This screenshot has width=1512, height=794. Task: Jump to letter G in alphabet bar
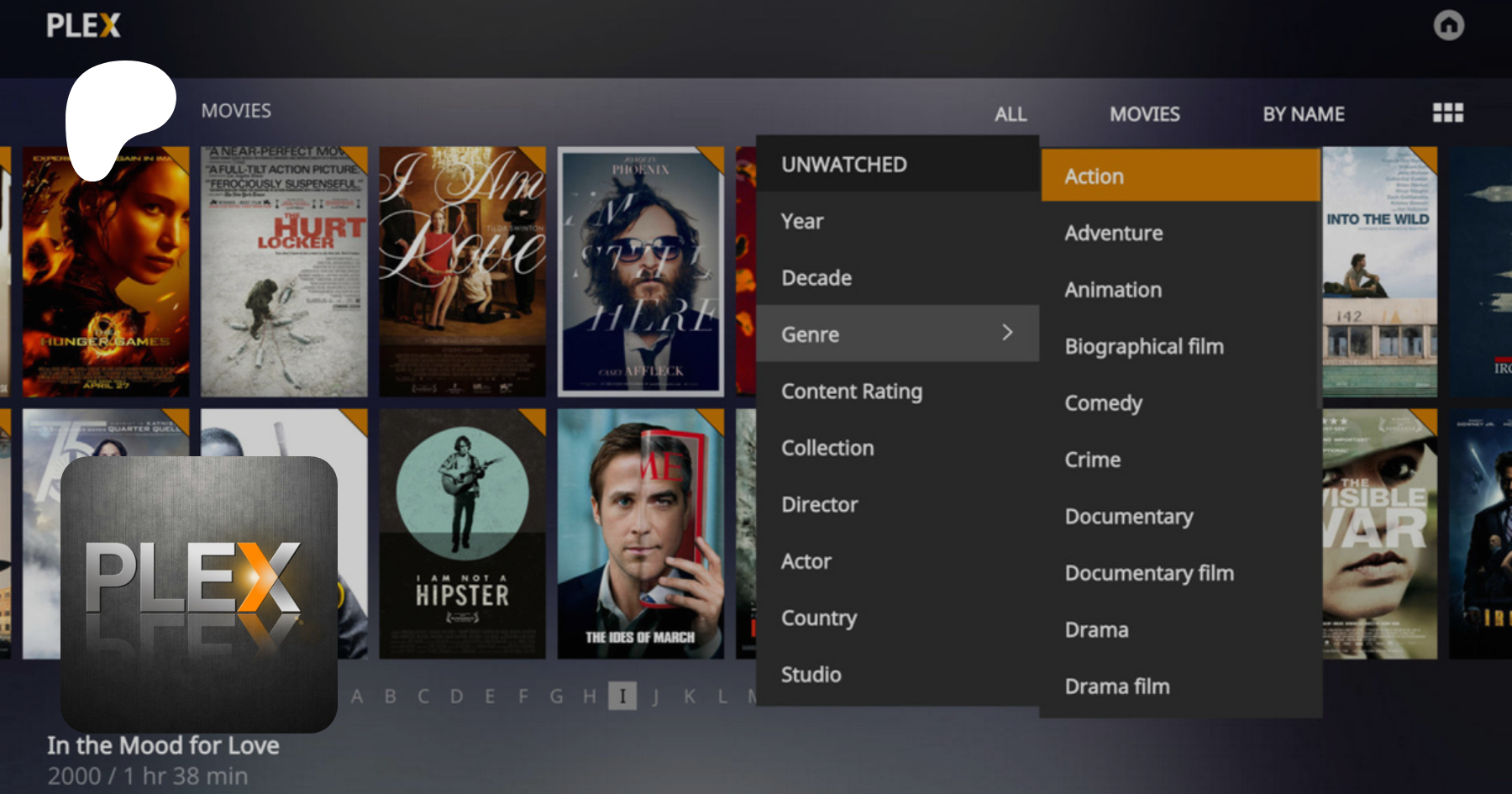point(556,697)
